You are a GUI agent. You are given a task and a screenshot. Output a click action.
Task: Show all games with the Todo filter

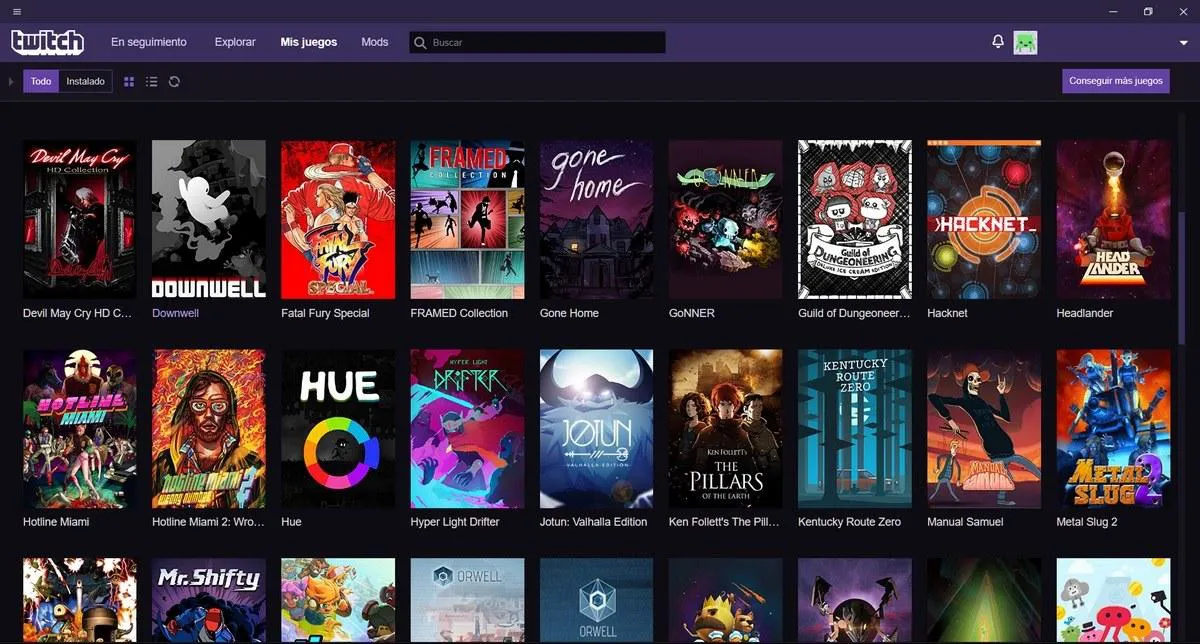tap(41, 81)
